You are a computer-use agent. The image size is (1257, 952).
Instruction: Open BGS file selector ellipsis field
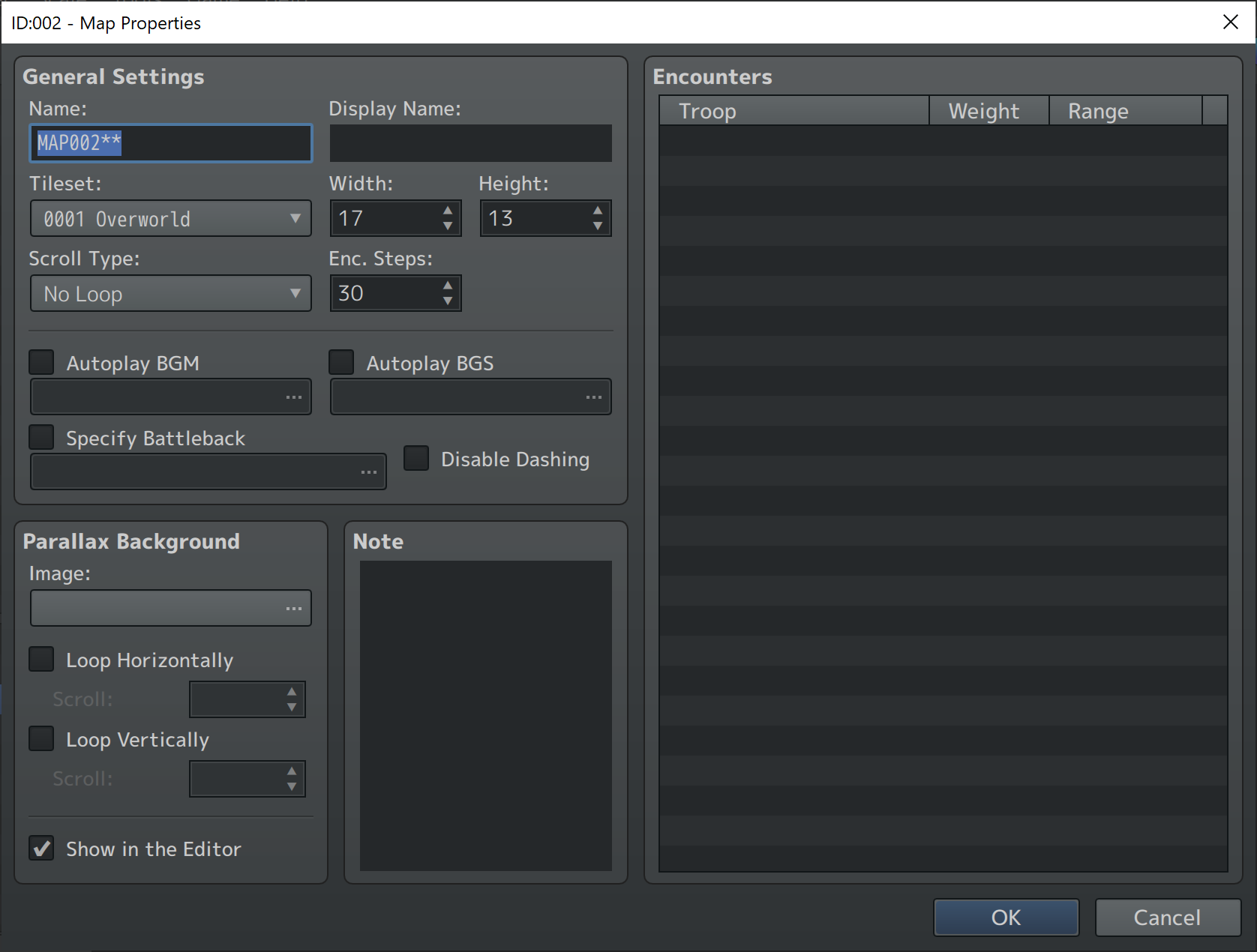click(x=471, y=397)
